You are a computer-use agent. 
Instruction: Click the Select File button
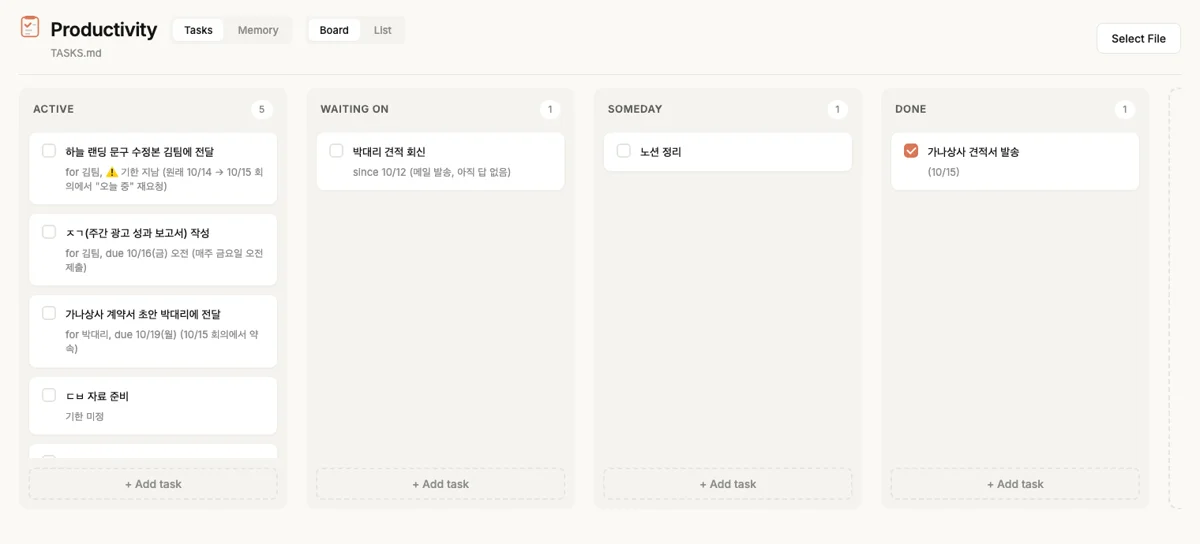(x=1138, y=38)
